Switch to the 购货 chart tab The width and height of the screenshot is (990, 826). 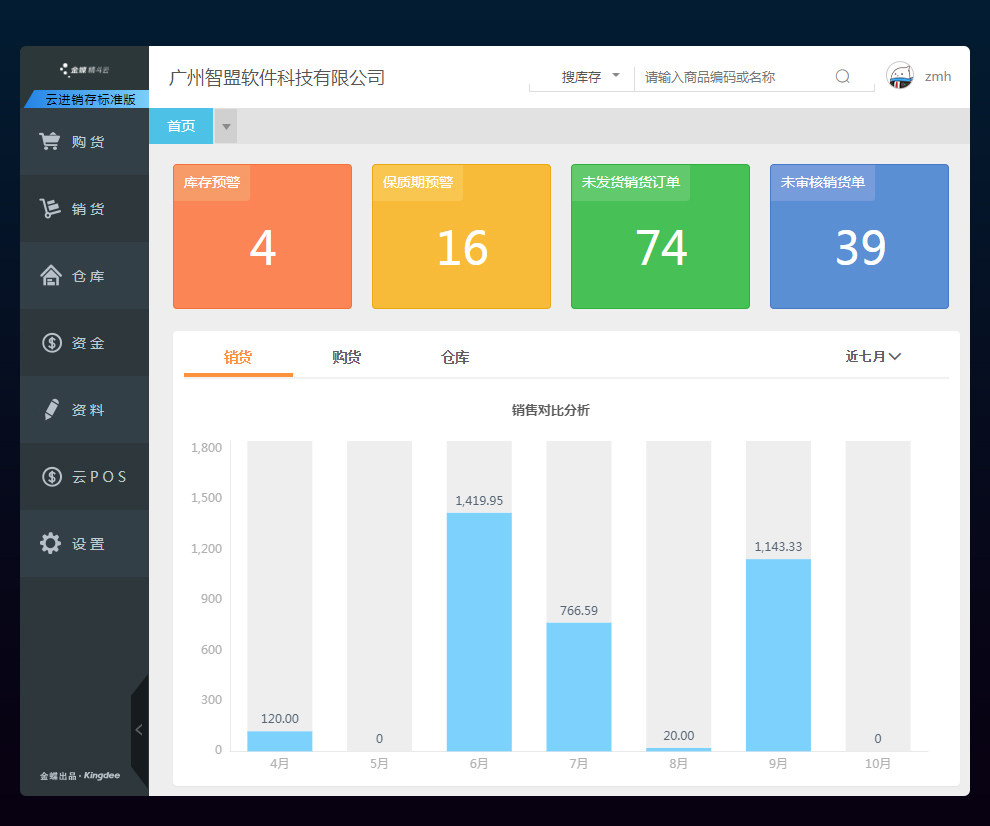coord(347,357)
